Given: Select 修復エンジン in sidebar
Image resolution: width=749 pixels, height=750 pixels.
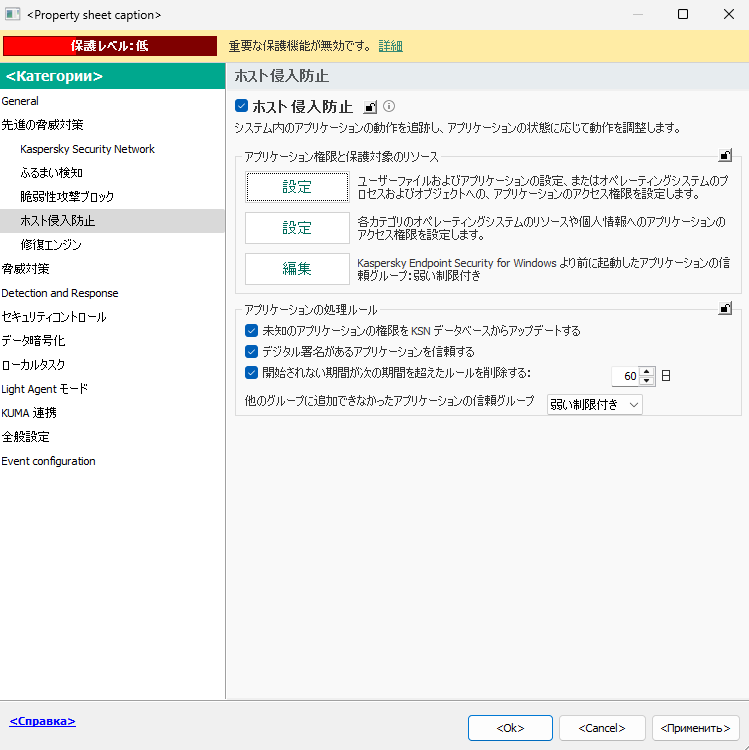Looking at the screenshot, I should 112,244.
